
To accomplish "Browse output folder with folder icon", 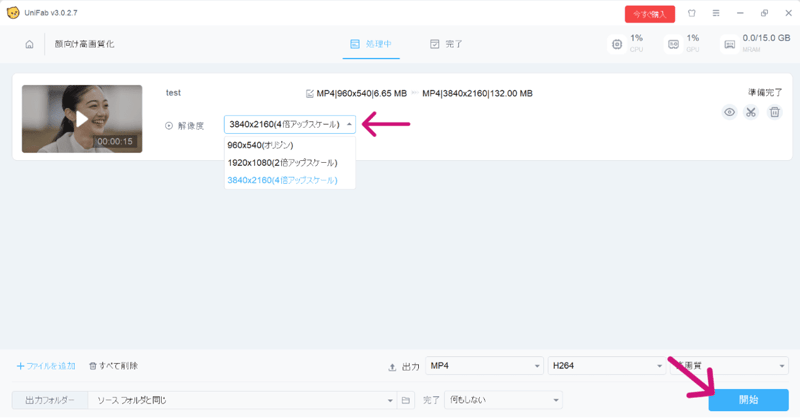I will (x=406, y=401).
